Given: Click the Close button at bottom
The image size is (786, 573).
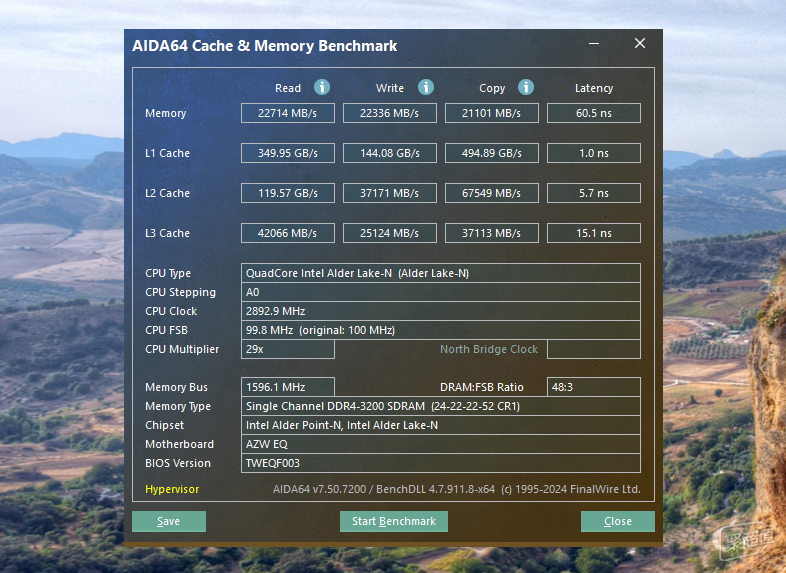Looking at the screenshot, I should [618, 521].
